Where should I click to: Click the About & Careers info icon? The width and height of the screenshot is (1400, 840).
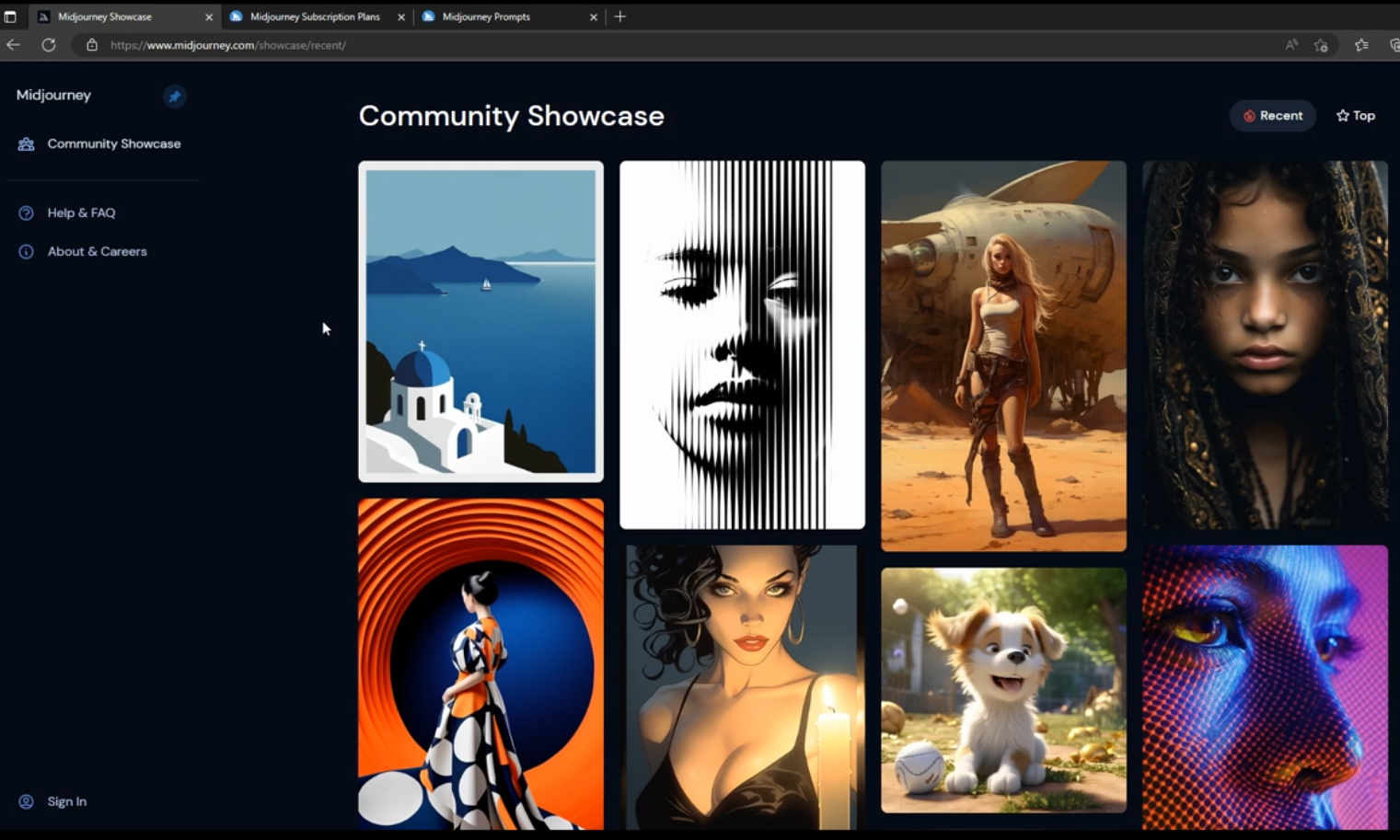coord(26,252)
